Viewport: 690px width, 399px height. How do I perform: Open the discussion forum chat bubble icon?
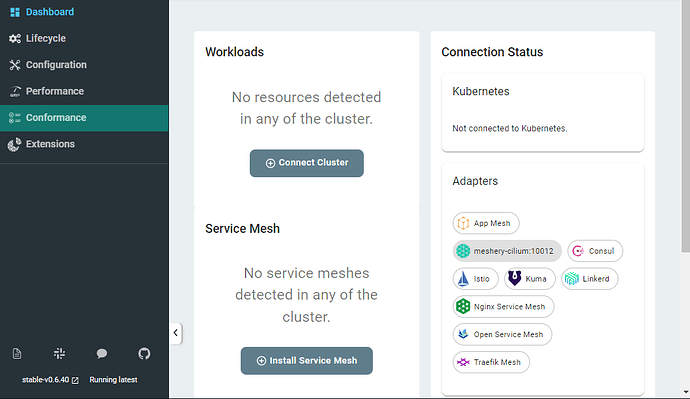click(102, 353)
